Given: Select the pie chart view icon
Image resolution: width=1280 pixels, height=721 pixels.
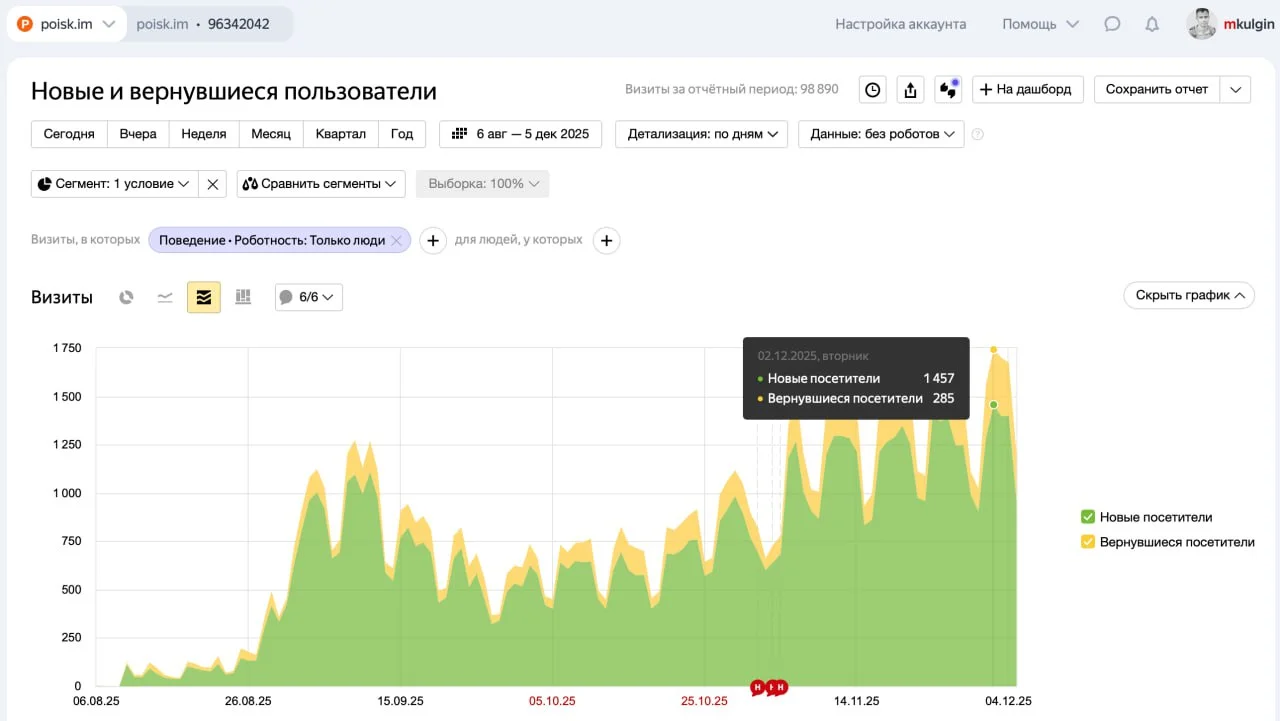Looking at the screenshot, I should pyautogui.click(x=126, y=297).
